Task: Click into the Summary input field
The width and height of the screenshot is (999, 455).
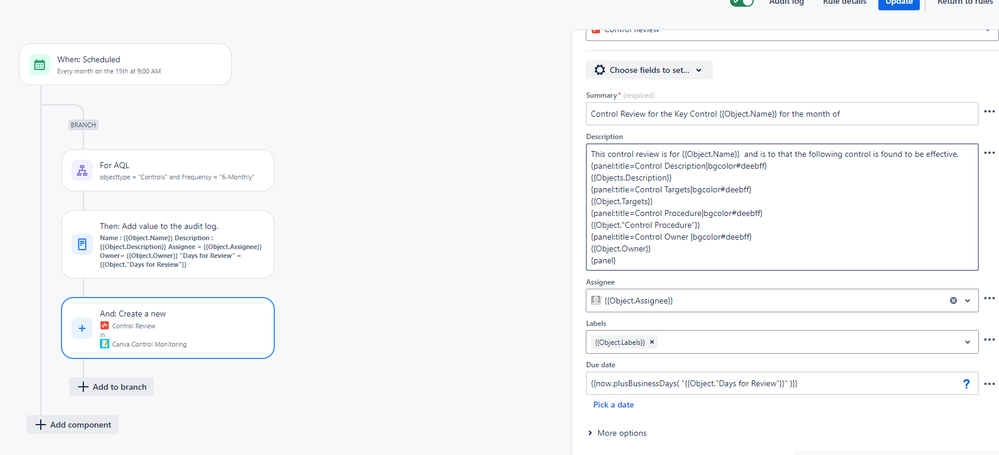Action: tap(782, 114)
